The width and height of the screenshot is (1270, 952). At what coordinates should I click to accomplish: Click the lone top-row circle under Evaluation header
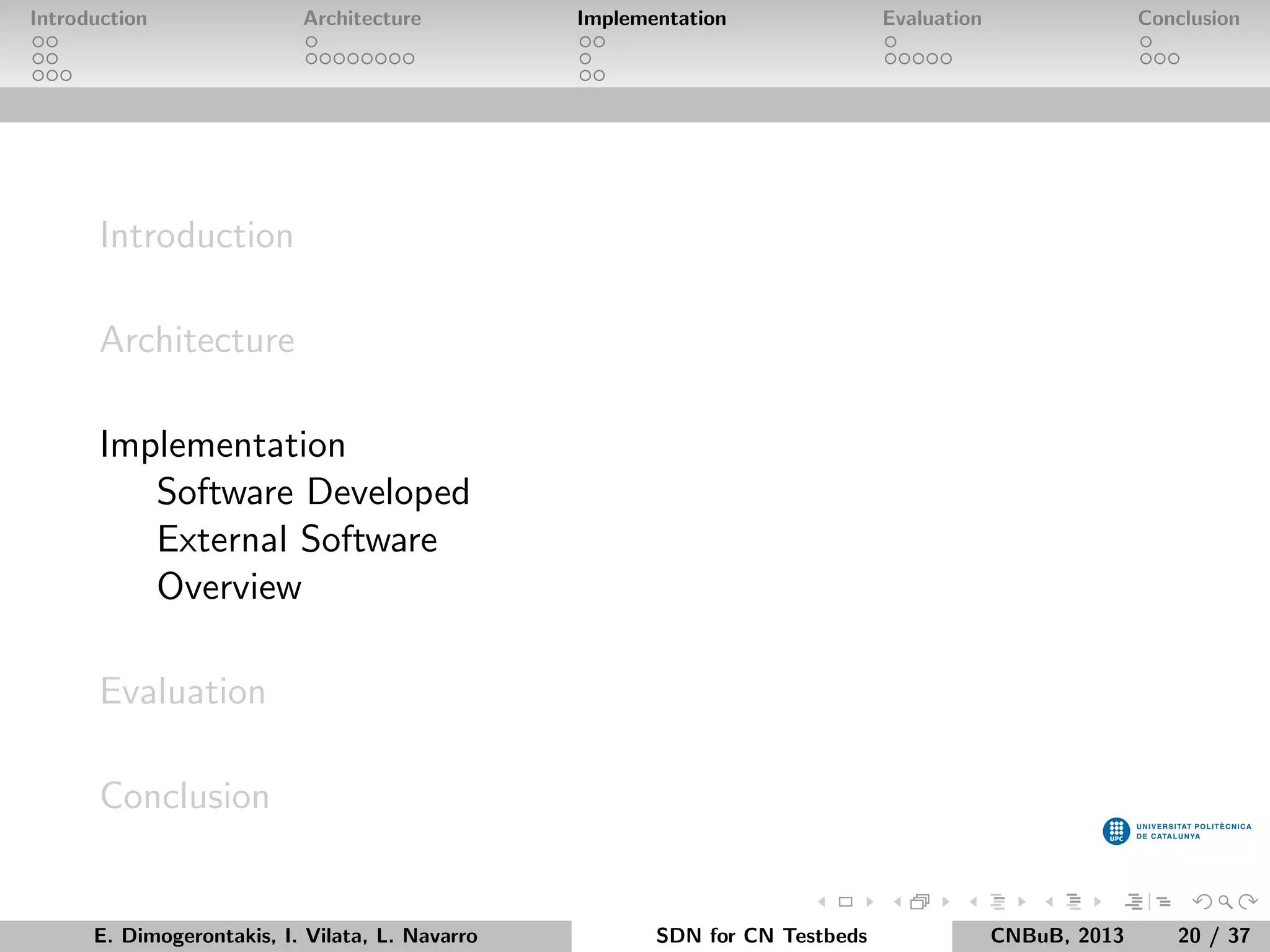[x=890, y=42]
